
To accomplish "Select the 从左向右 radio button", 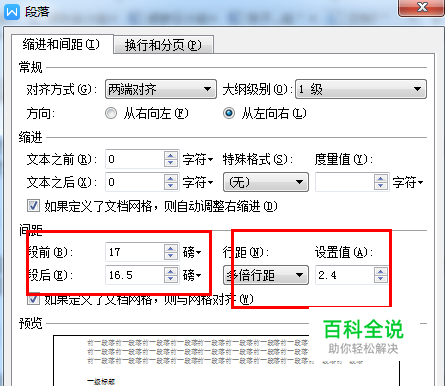I will click(x=229, y=113).
